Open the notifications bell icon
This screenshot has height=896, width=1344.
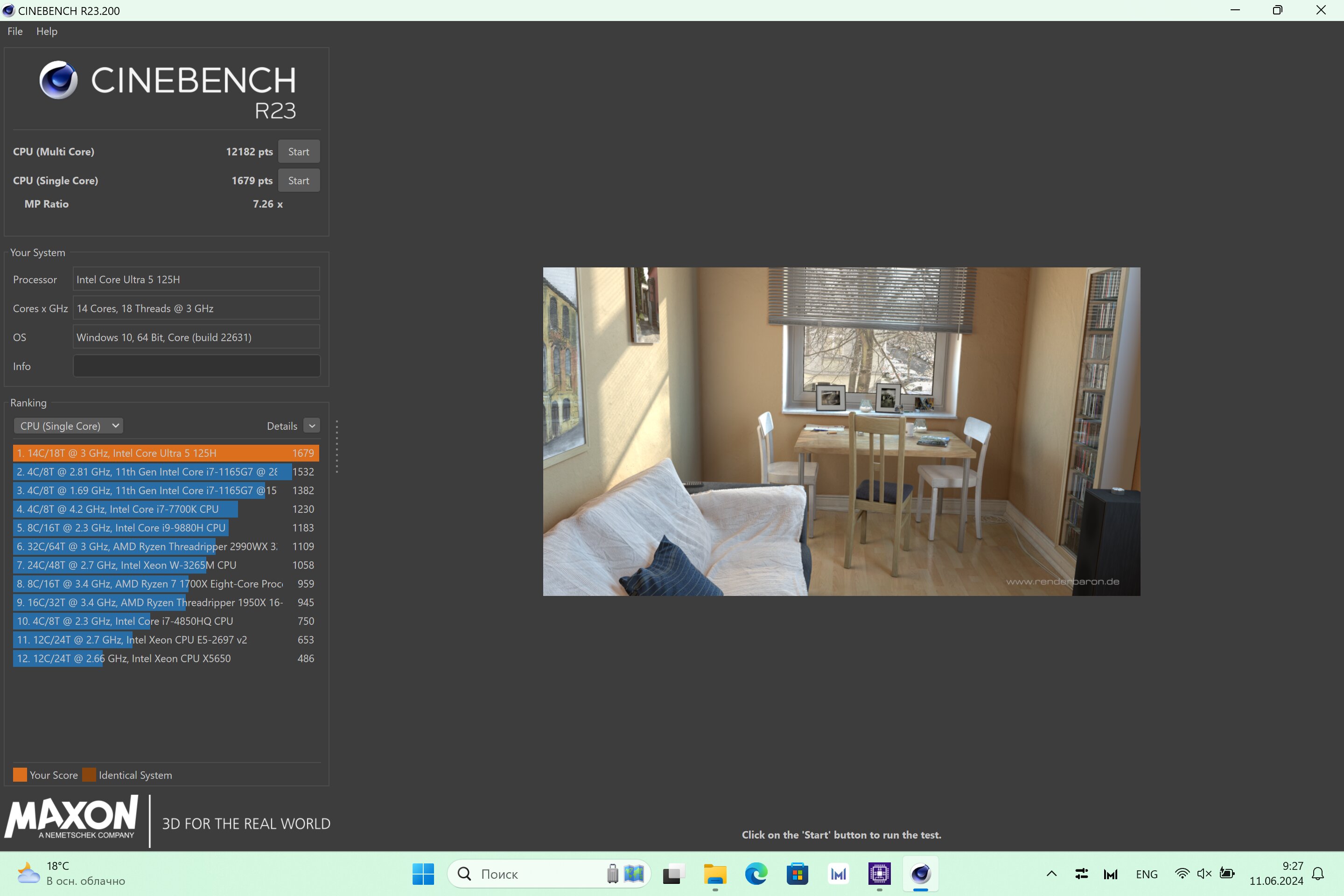pyautogui.click(x=1318, y=874)
